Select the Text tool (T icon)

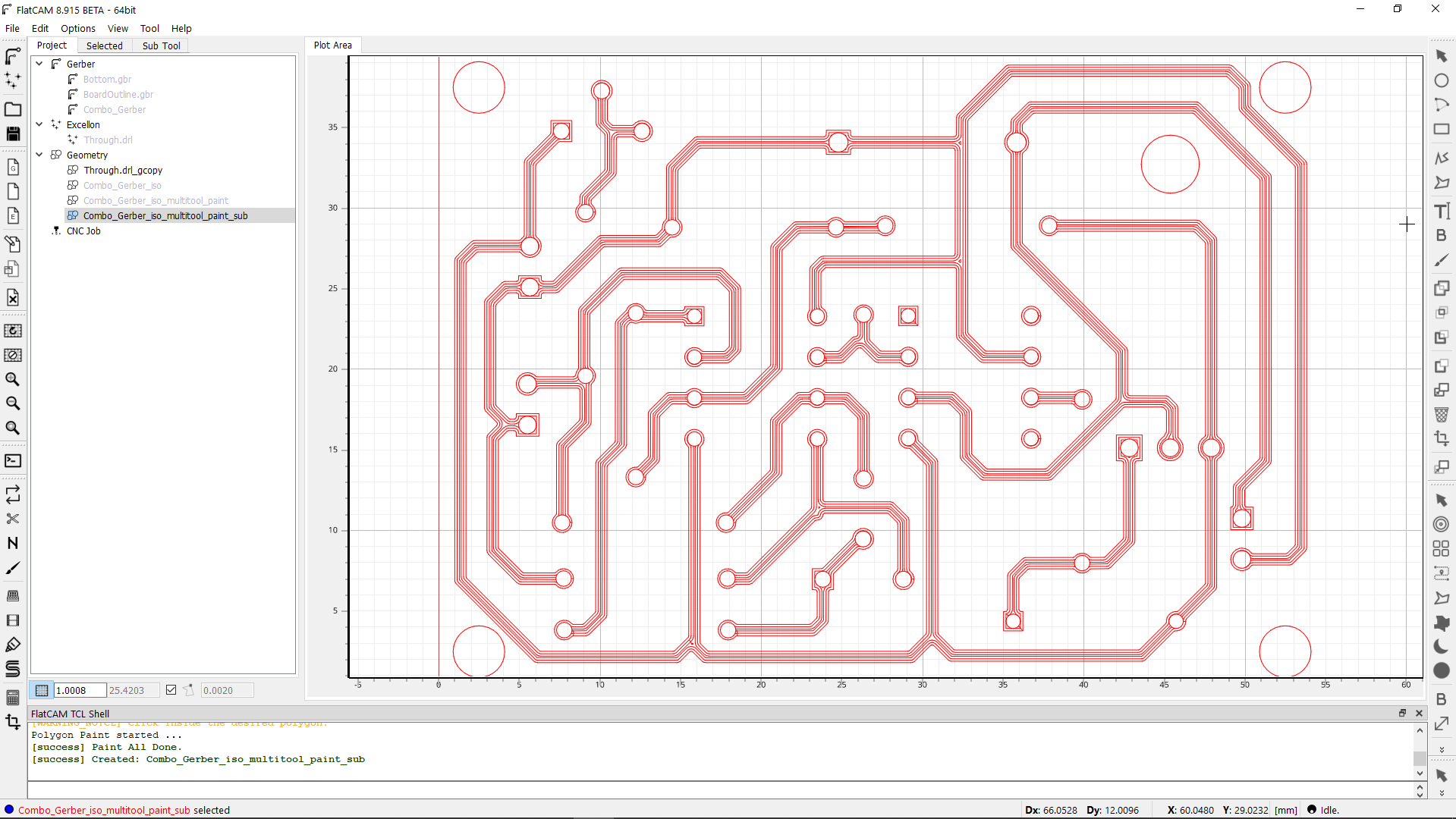[x=1442, y=211]
